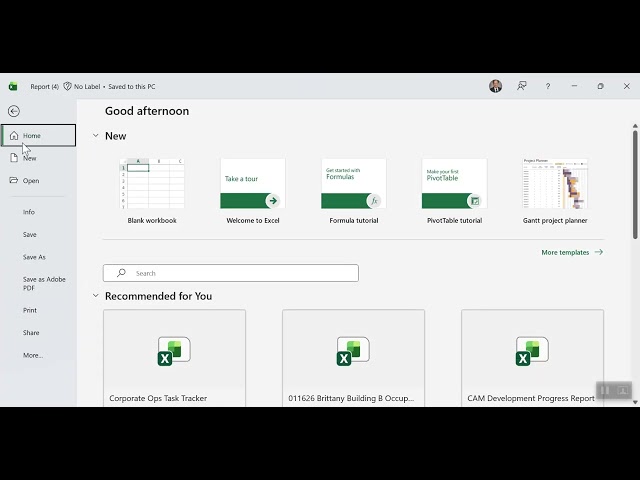Click the Report (4) file name text
The image size is (640, 480).
tap(44, 87)
